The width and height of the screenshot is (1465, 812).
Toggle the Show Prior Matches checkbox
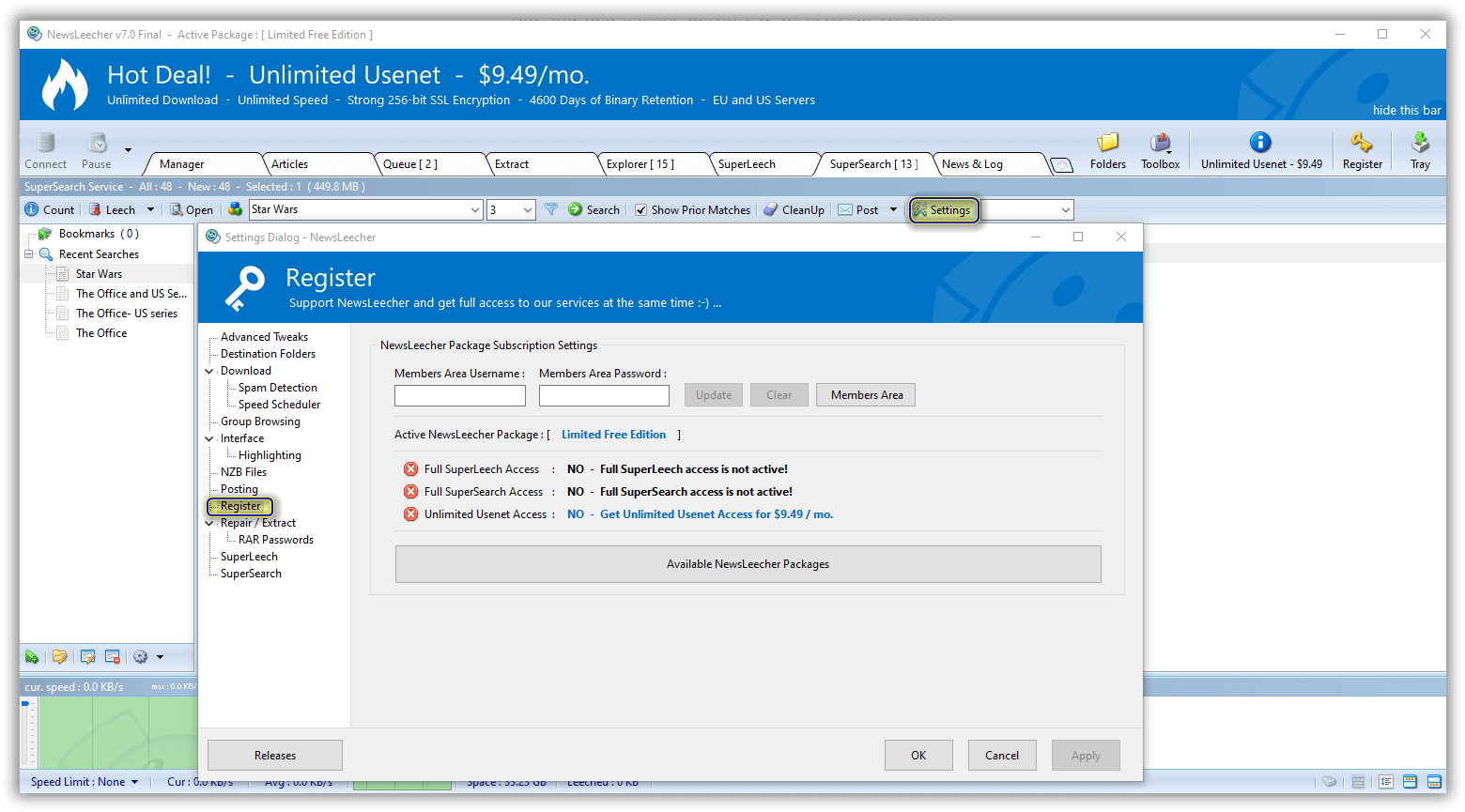pos(641,210)
